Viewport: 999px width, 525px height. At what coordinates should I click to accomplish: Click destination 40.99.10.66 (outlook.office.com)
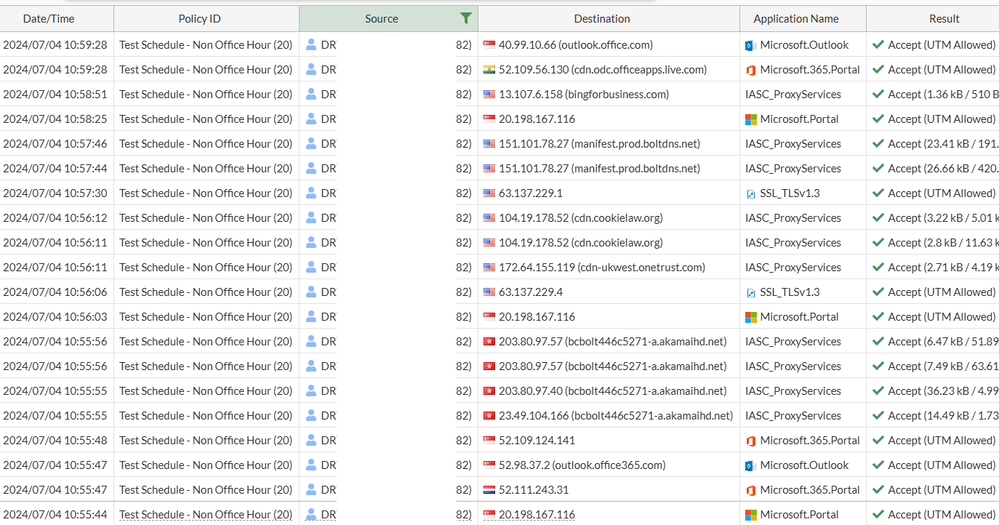(x=575, y=45)
